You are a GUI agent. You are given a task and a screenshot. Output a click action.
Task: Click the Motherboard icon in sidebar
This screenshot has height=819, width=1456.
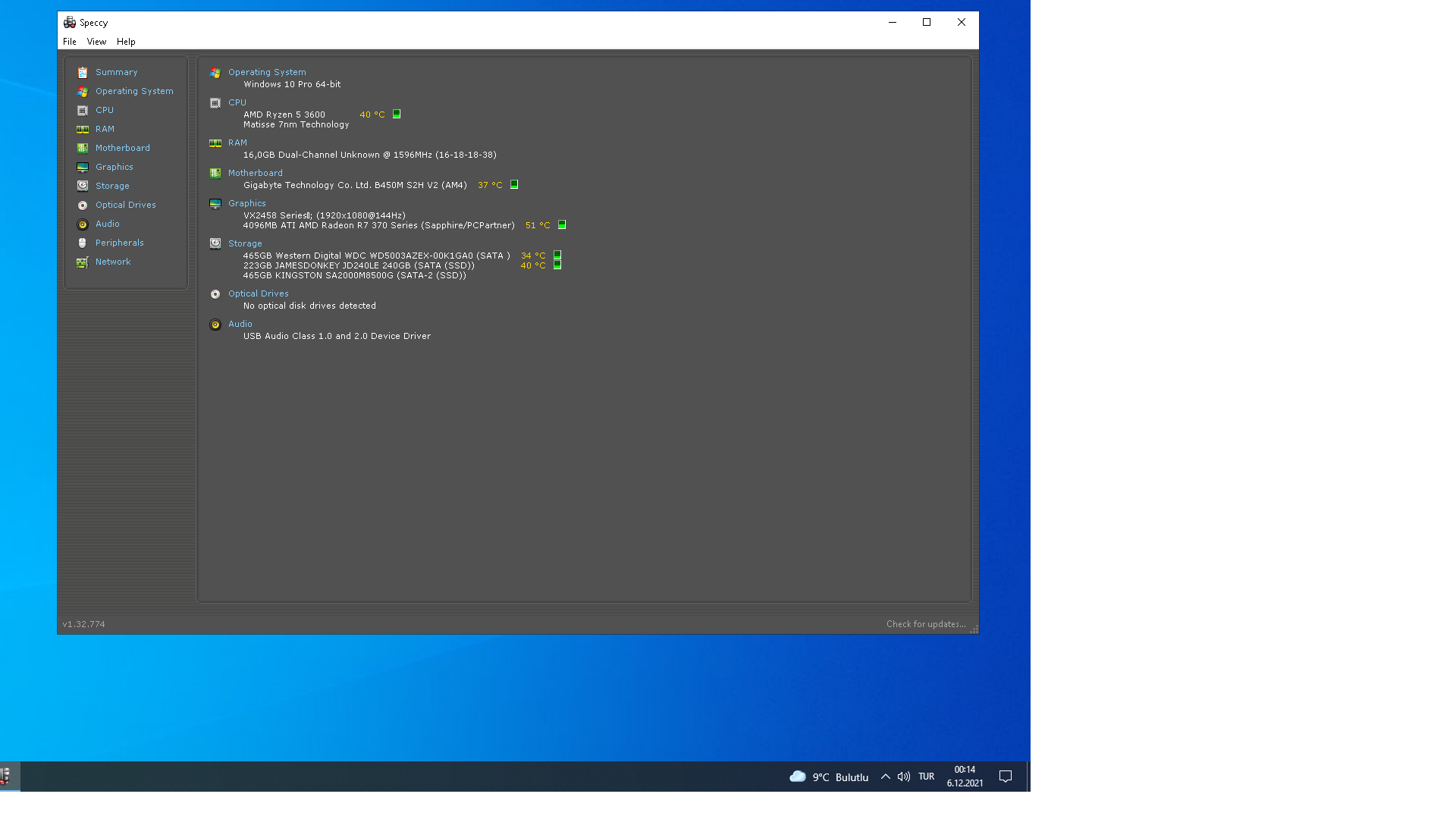83,149
